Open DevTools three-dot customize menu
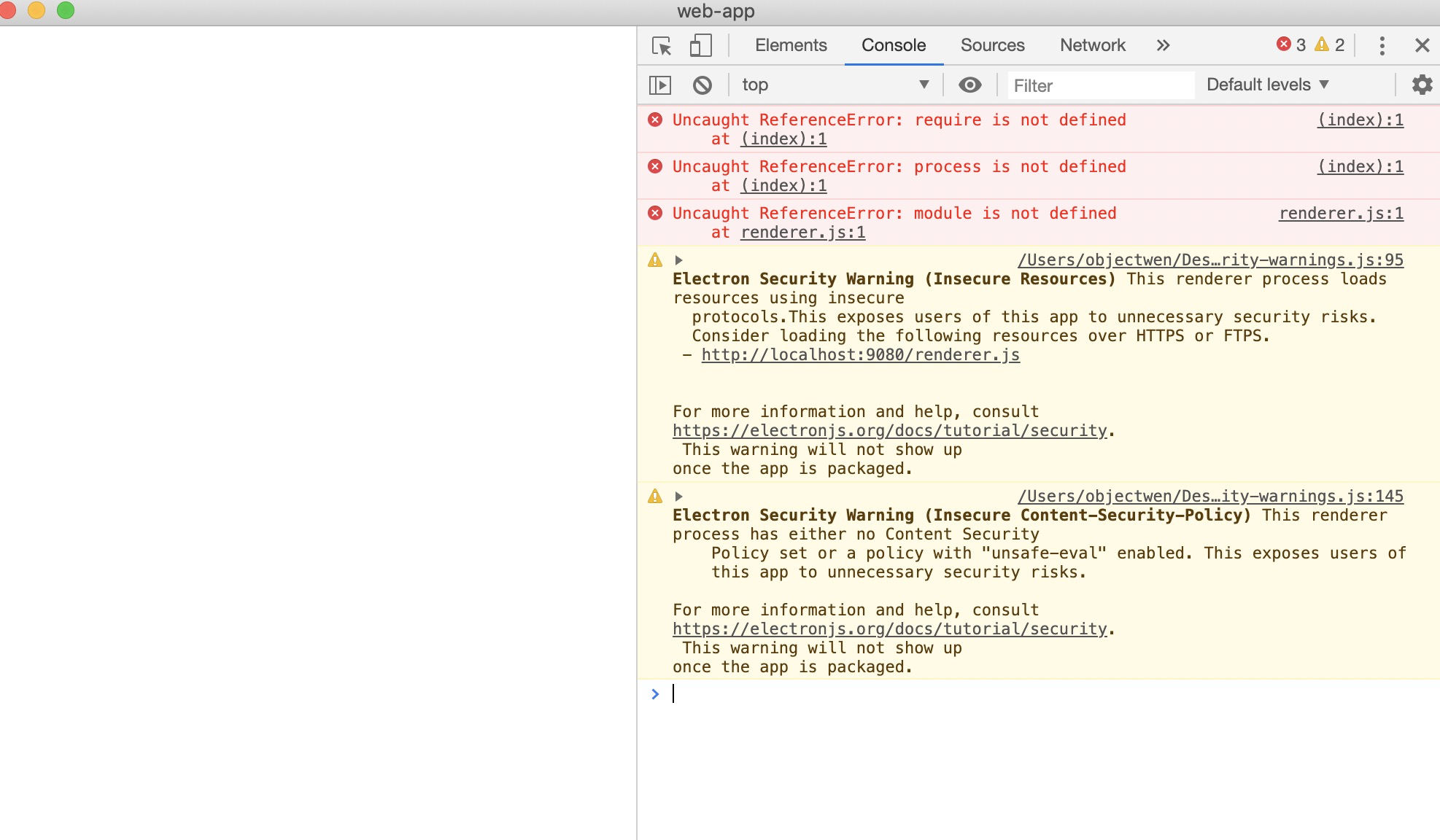This screenshot has width=1440, height=840. coord(1382,46)
